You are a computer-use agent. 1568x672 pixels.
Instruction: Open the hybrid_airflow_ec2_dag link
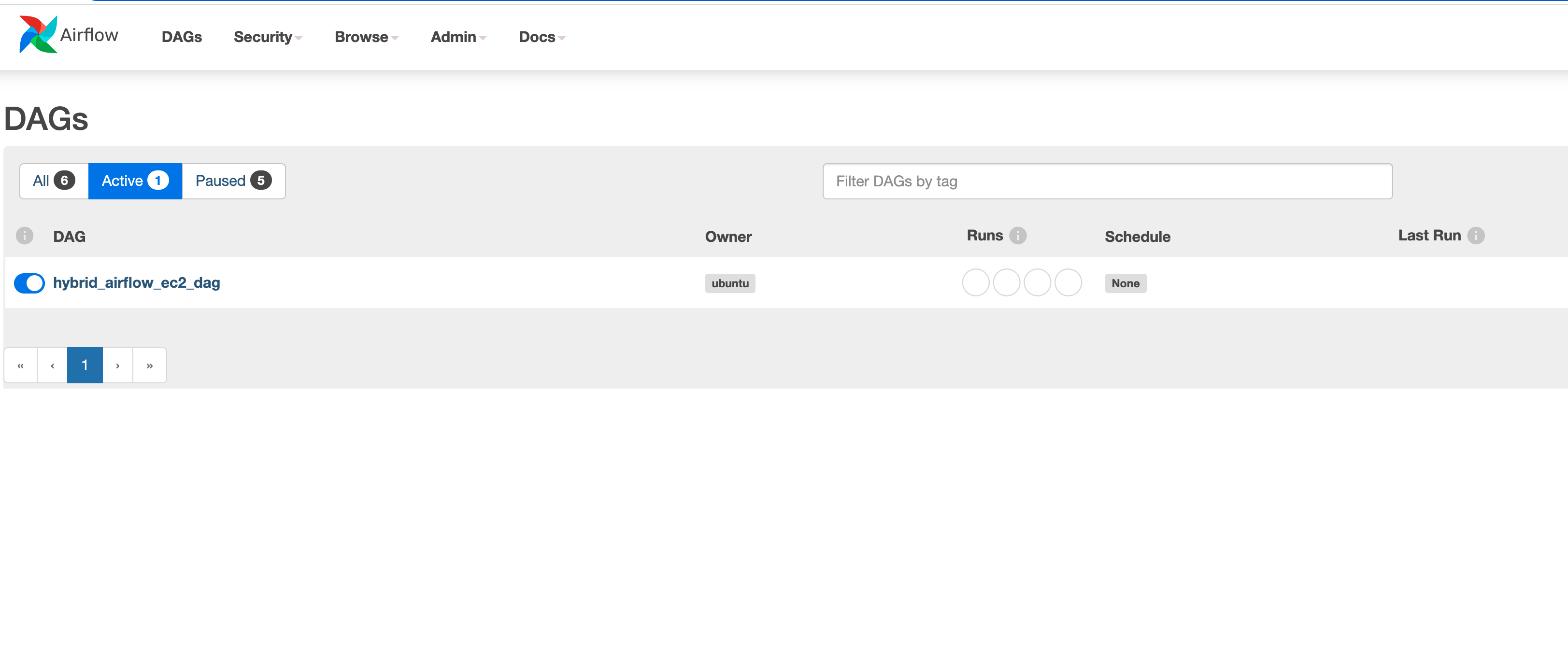pos(136,283)
